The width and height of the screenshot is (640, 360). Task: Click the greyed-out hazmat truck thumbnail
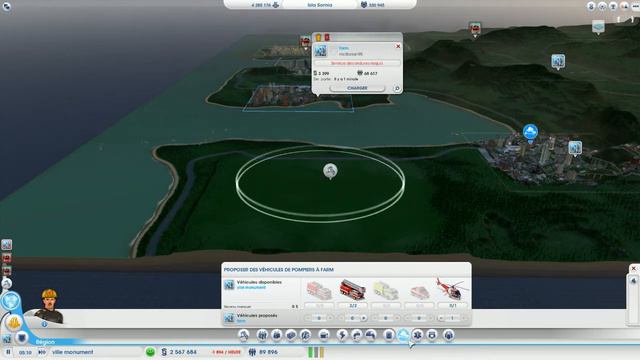[x=386, y=290]
